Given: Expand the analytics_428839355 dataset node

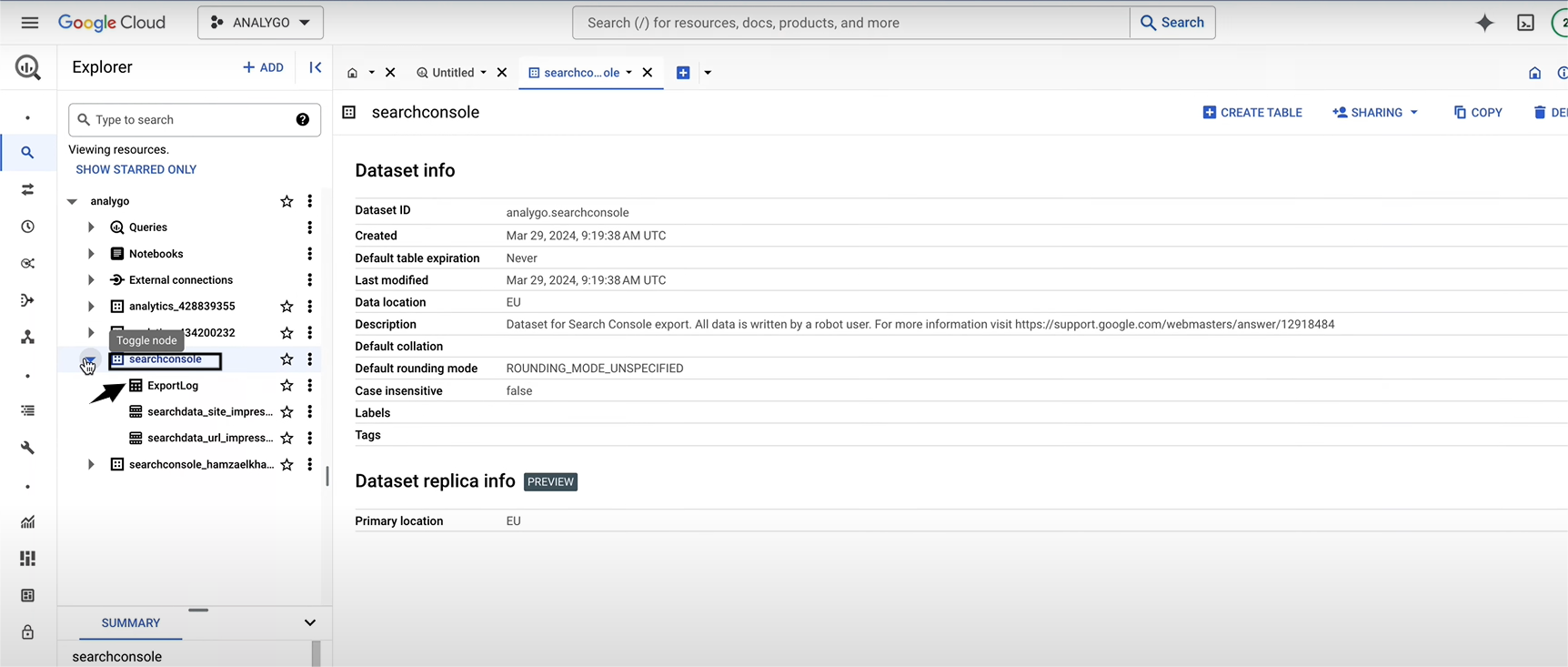Looking at the screenshot, I should click(x=91, y=307).
